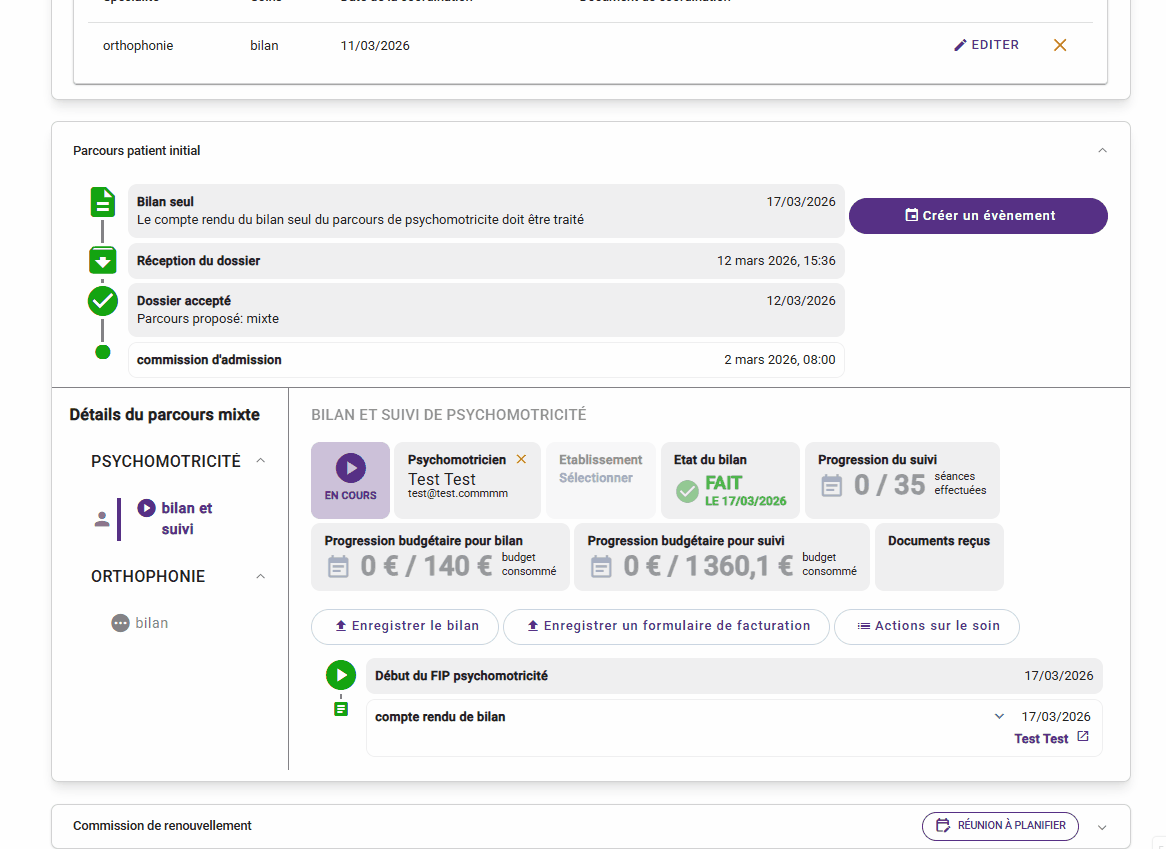Click Enregistrer le bilan button
The height and width of the screenshot is (849, 1166).
click(x=405, y=626)
